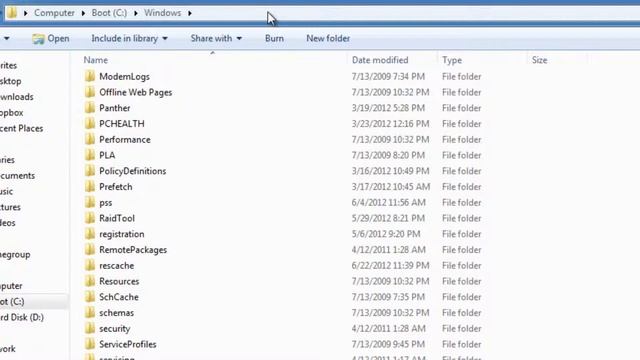640x360 pixels.
Task: Open Videos library in navigation pane
Action: 8,223
